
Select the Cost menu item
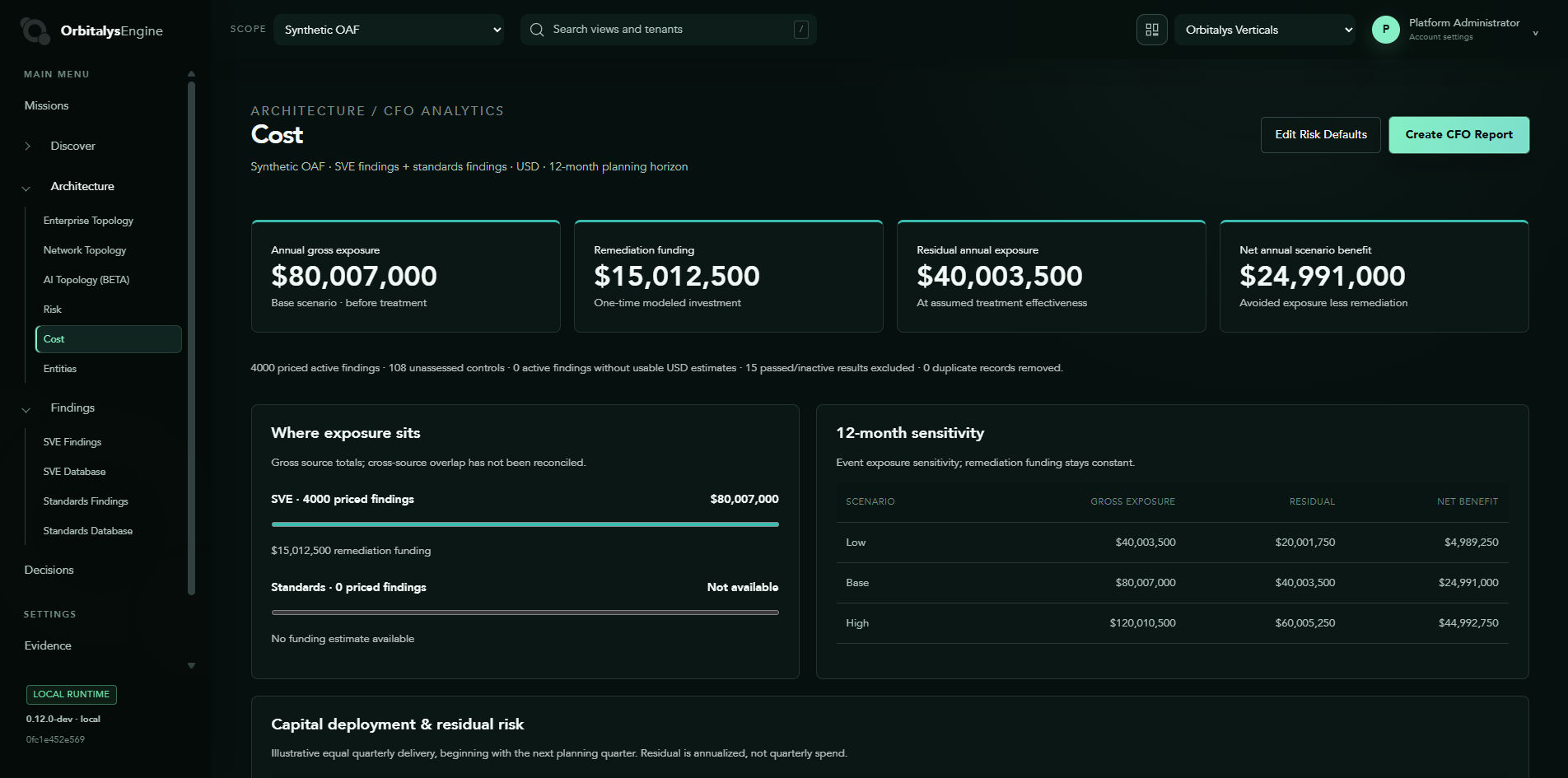(x=109, y=339)
